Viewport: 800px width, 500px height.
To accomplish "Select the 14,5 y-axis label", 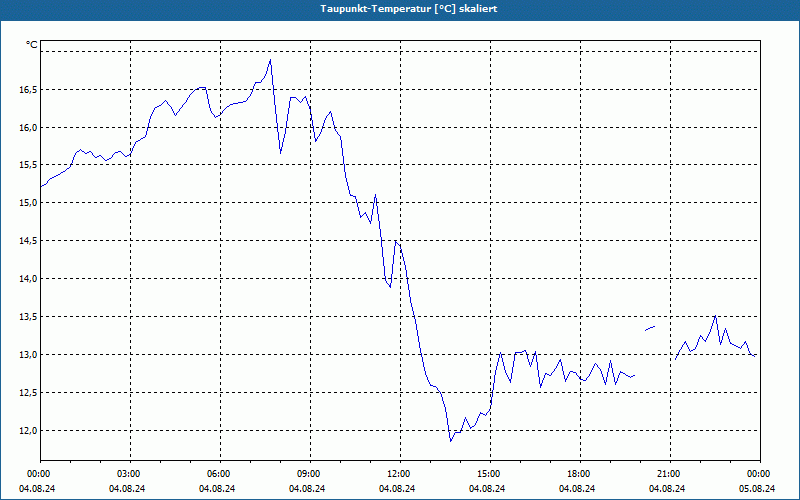I will (x=29, y=241).
